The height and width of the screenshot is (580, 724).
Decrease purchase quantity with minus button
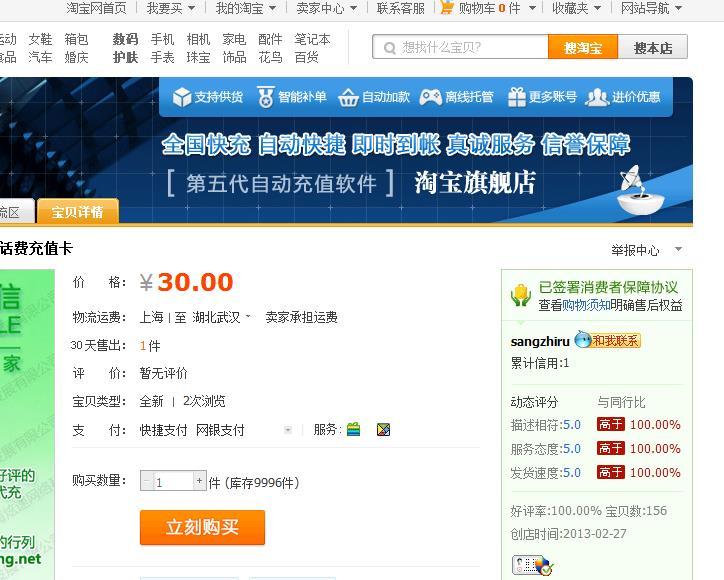click(147, 481)
